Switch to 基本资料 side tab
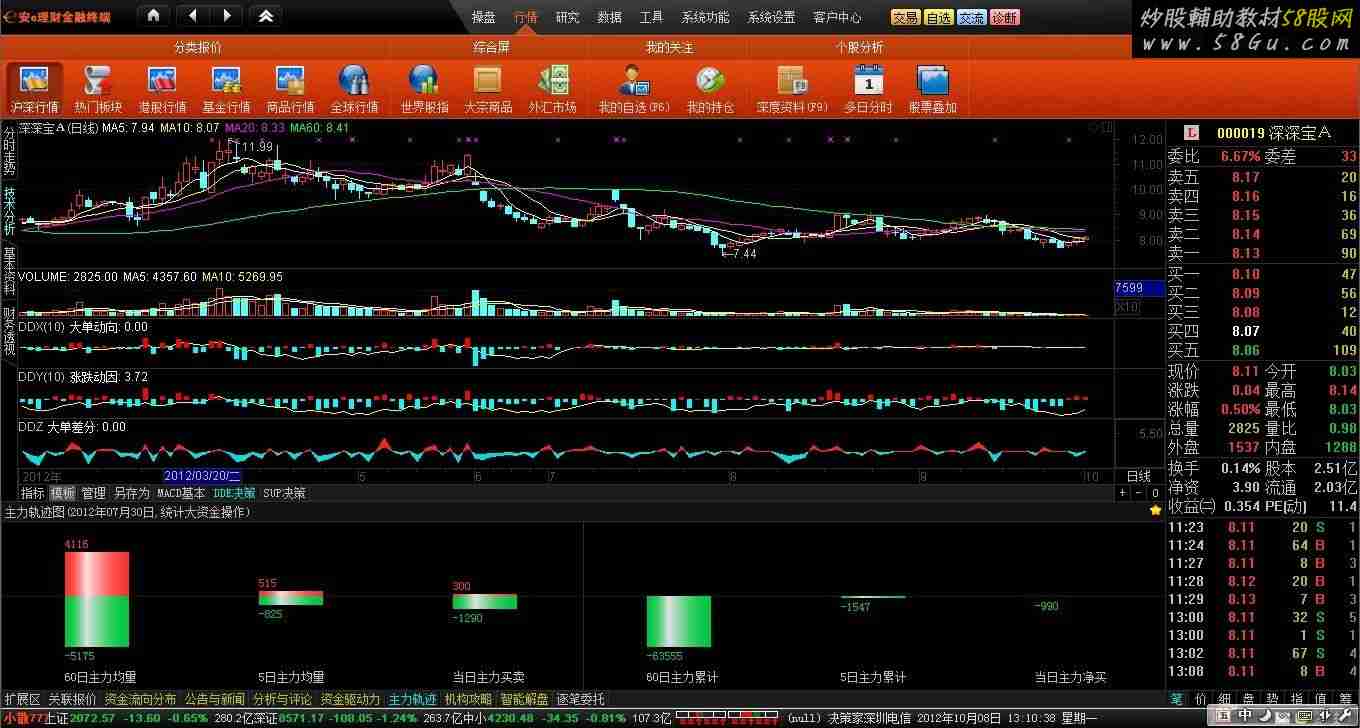The image size is (1360, 728). pos(9,270)
